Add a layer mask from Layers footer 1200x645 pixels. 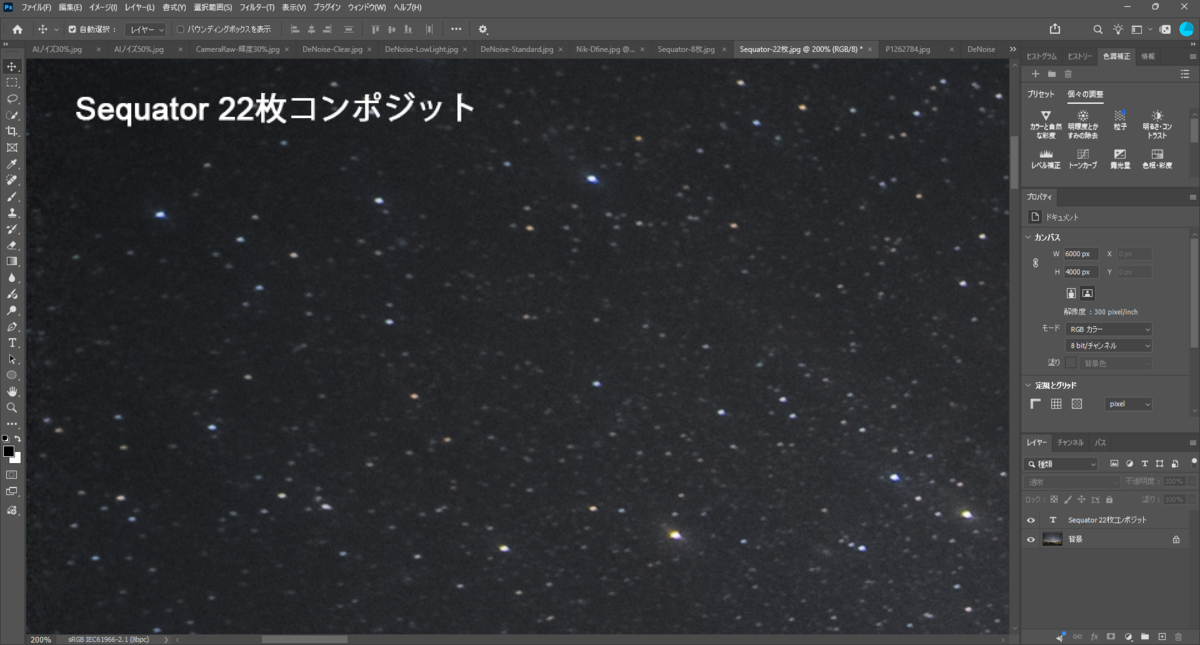pyautogui.click(x=1111, y=636)
